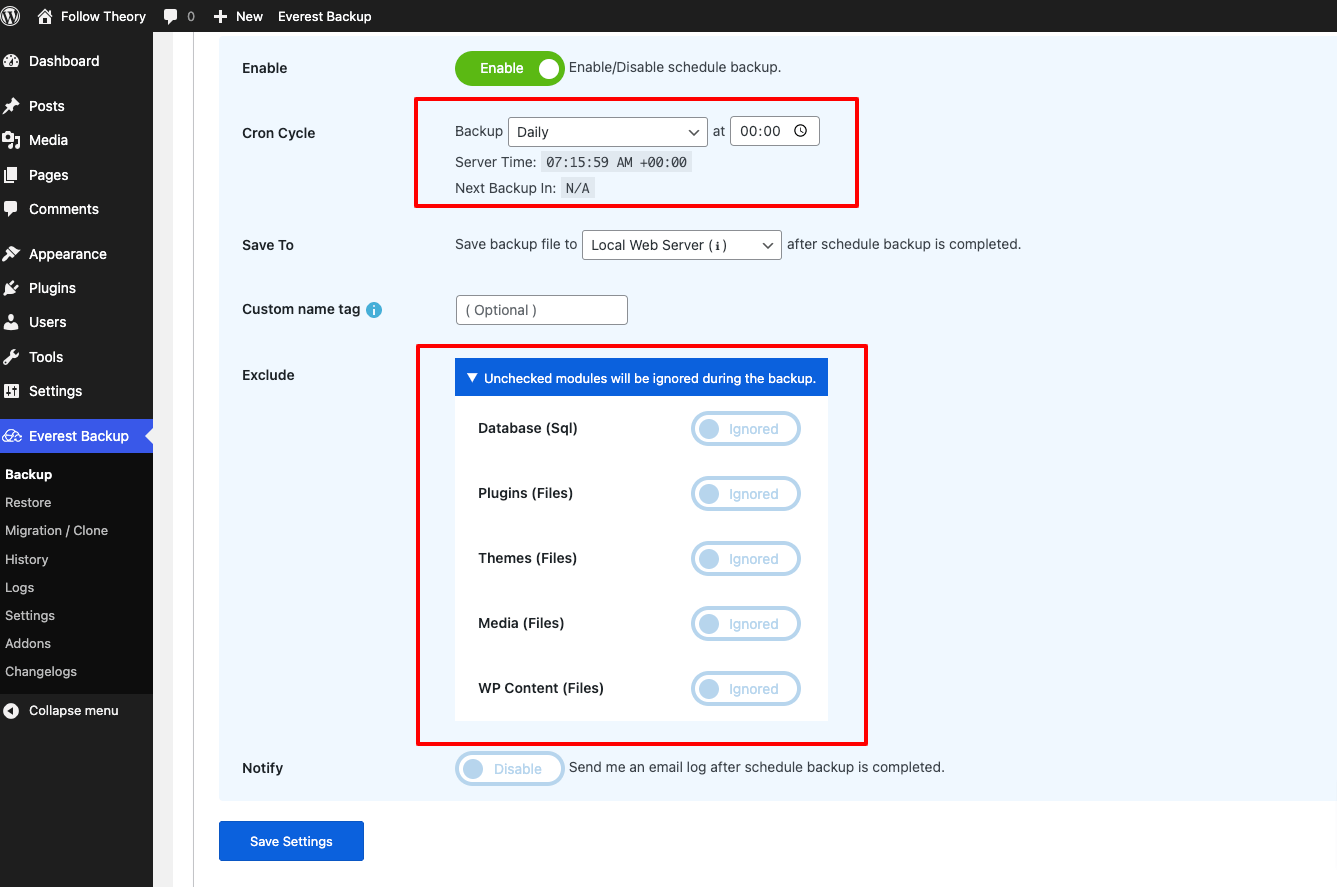This screenshot has width=1337, height=887.
Task: Go to Migration / Clone in sidebar
Action: [x=56, y=531]
